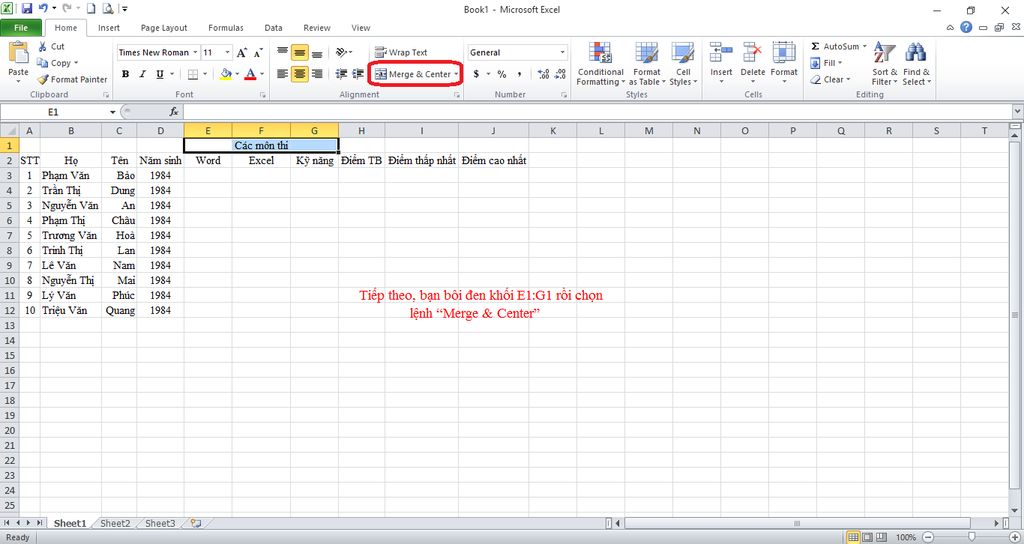Expand the AutoSum dropdown arrow
Screen dimensions: 1024x544
click(x=865, y=46)
